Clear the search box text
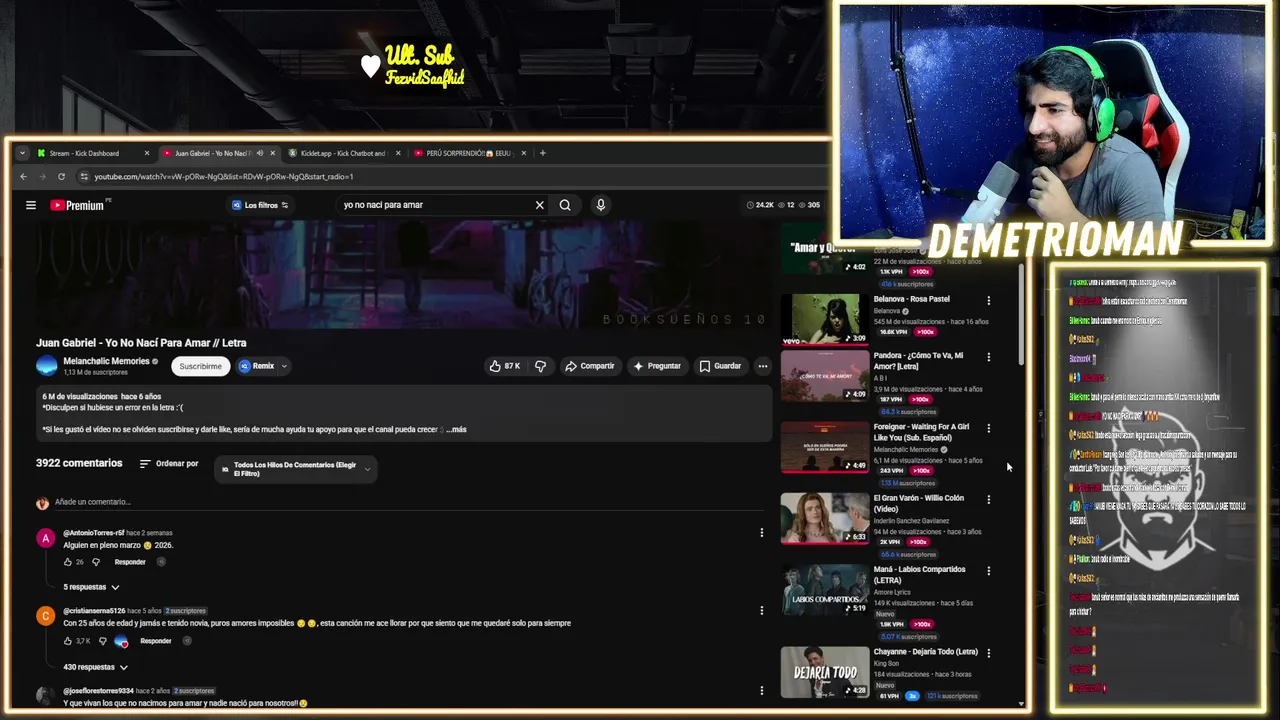Image resolution: width=1280 pixels, height=720 pixels. pos(539,205)
